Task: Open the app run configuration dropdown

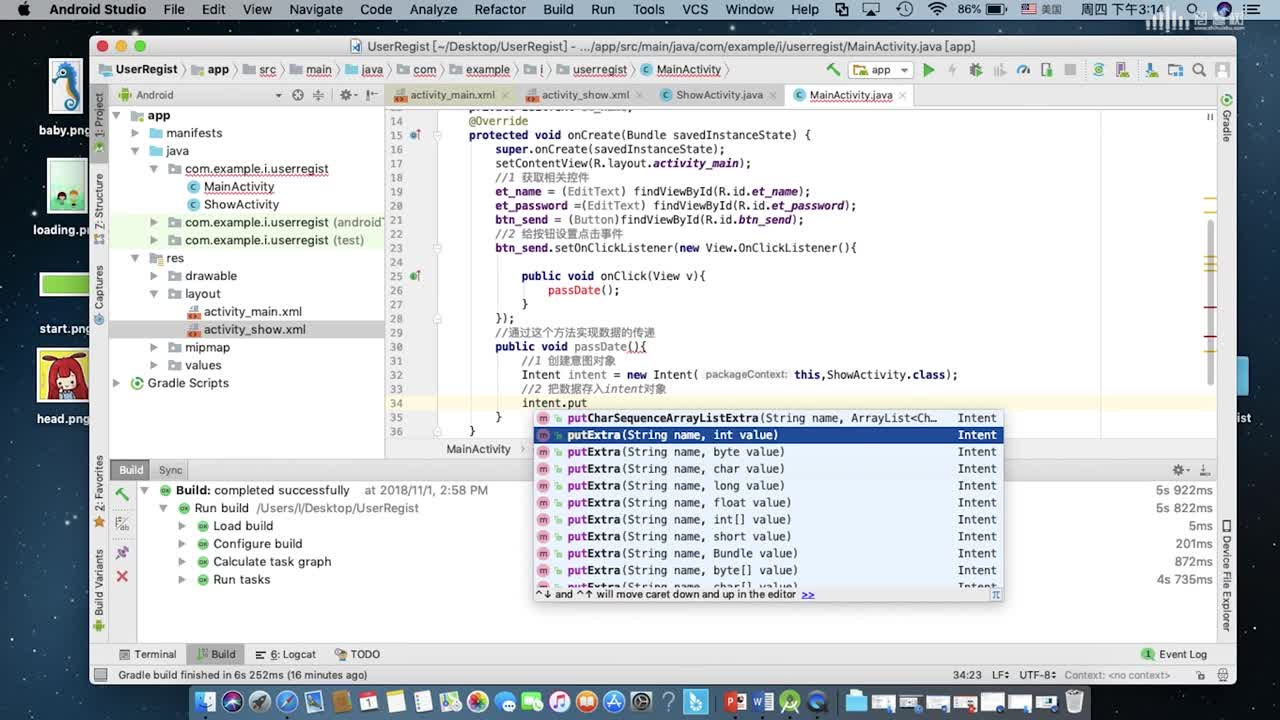Action: (x=880, y=70)
